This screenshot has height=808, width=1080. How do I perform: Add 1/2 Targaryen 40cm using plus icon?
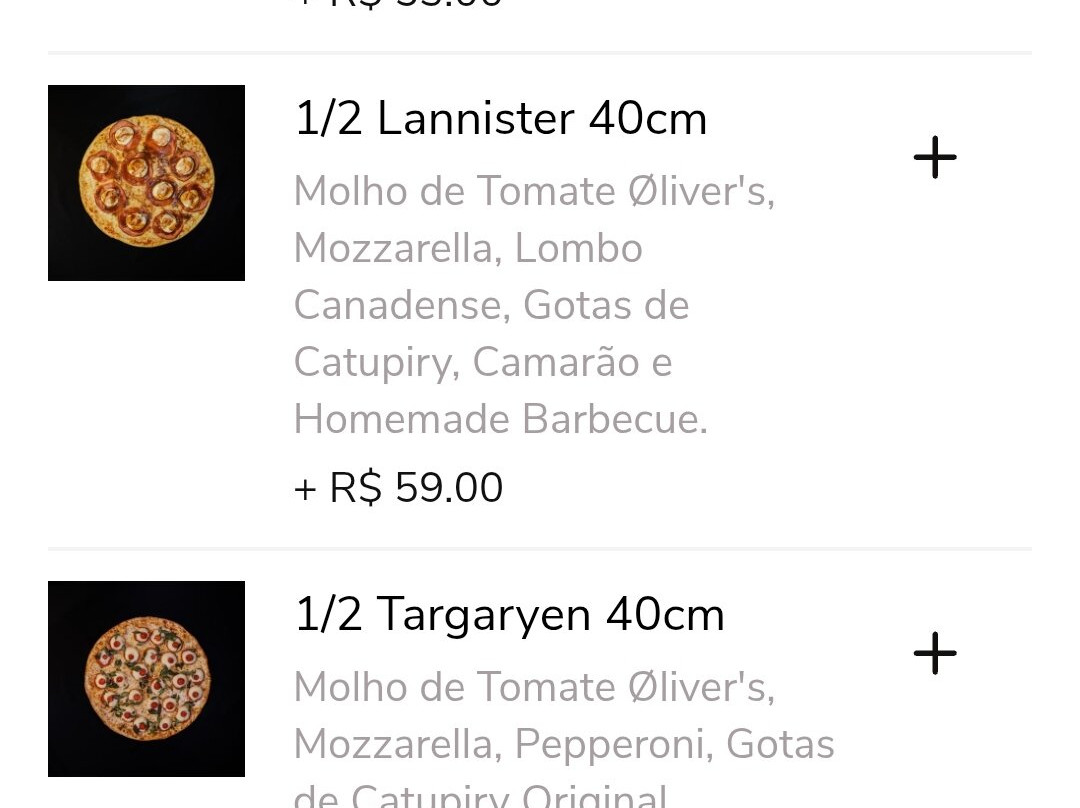(935, 654)
